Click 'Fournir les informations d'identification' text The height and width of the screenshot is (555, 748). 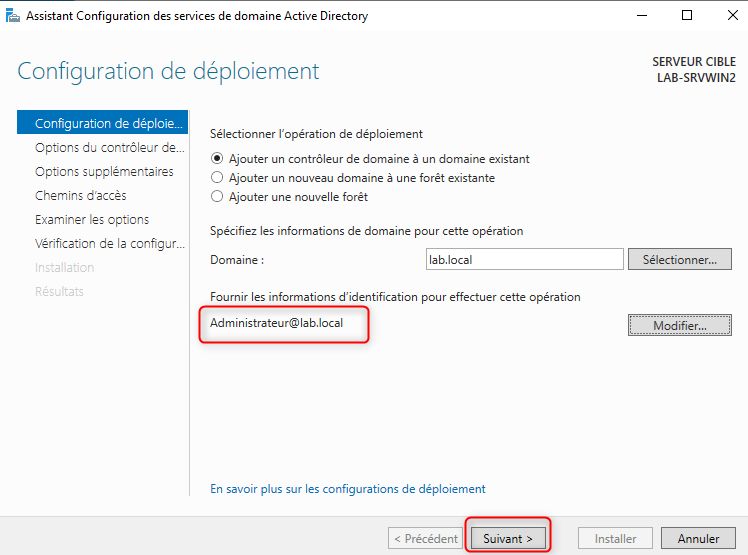(395, 297)
